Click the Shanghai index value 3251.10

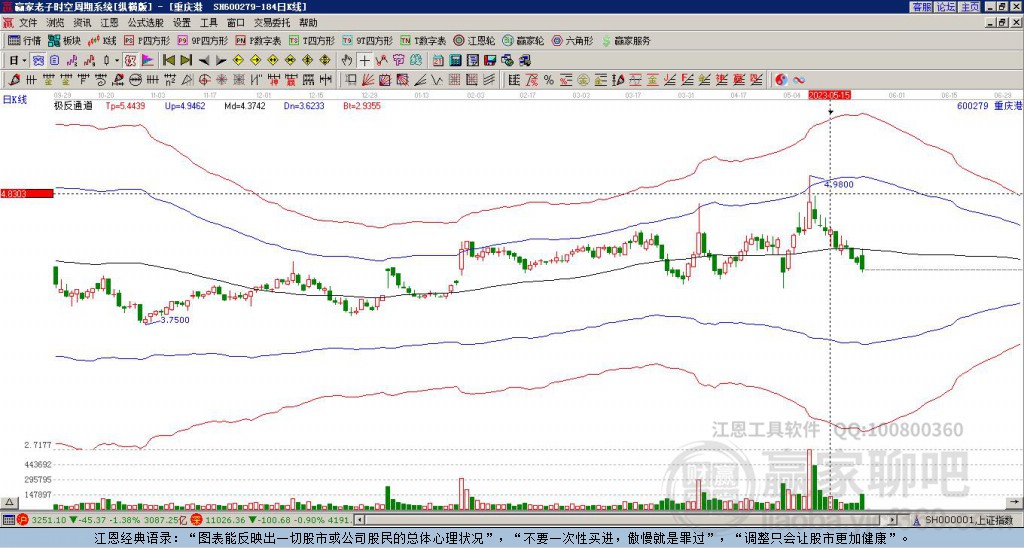point(48,520)
